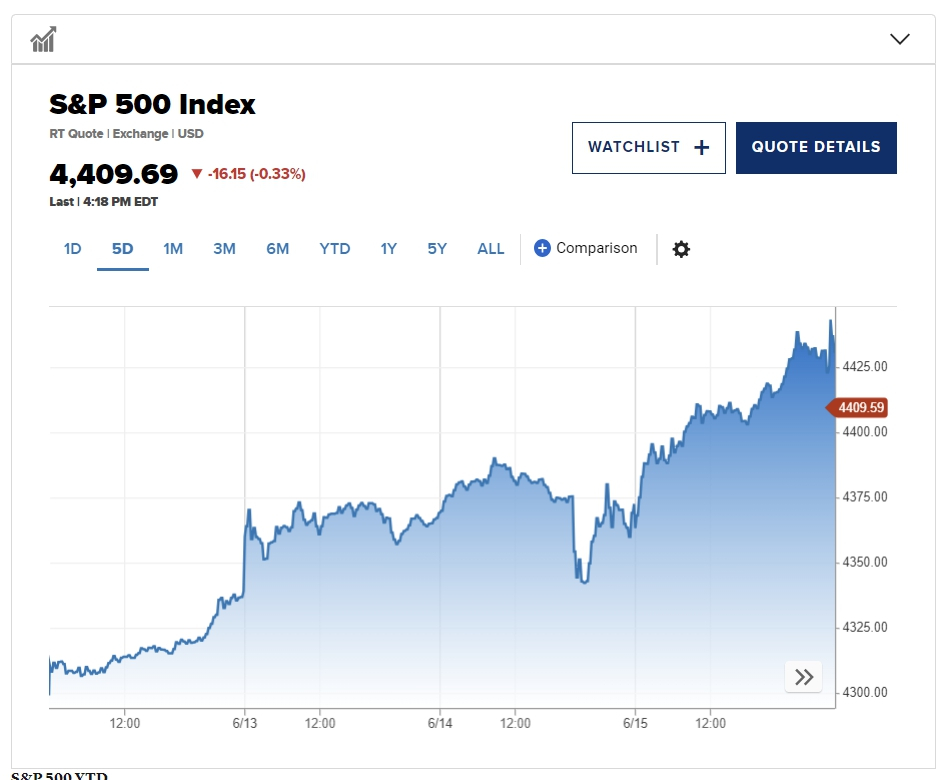Show the YTD chart range
The height and width of the screenshot is (780, 949).
[x=335, y=249]
